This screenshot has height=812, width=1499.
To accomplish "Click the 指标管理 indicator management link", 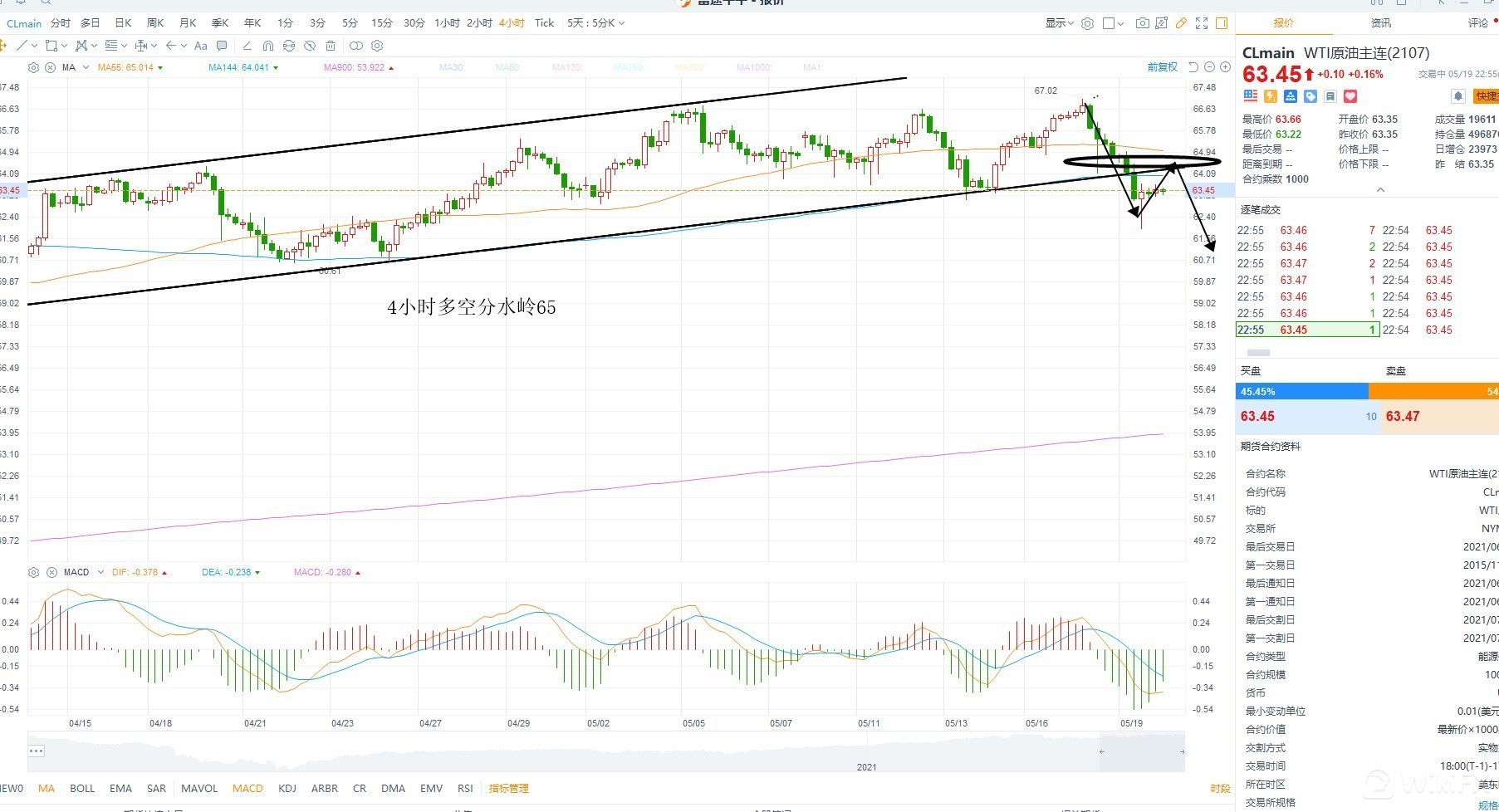I will (508, 788).
